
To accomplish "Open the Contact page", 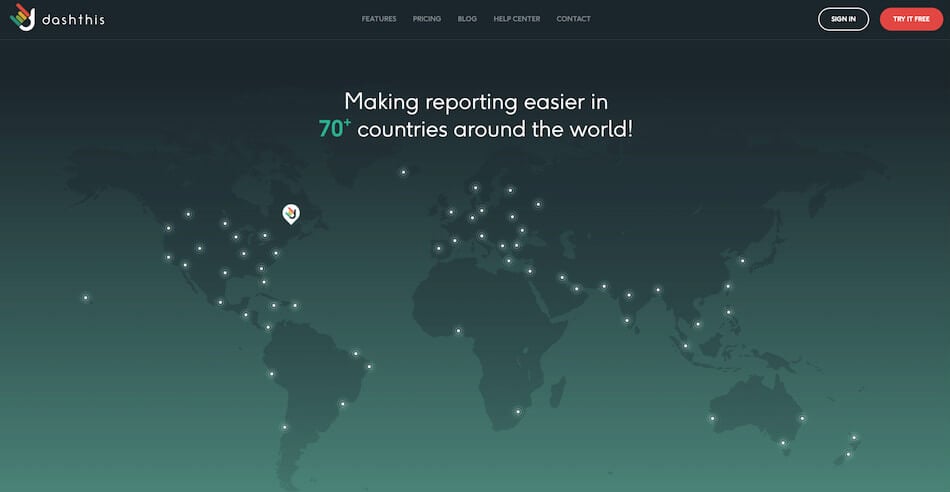I will 573,19.
